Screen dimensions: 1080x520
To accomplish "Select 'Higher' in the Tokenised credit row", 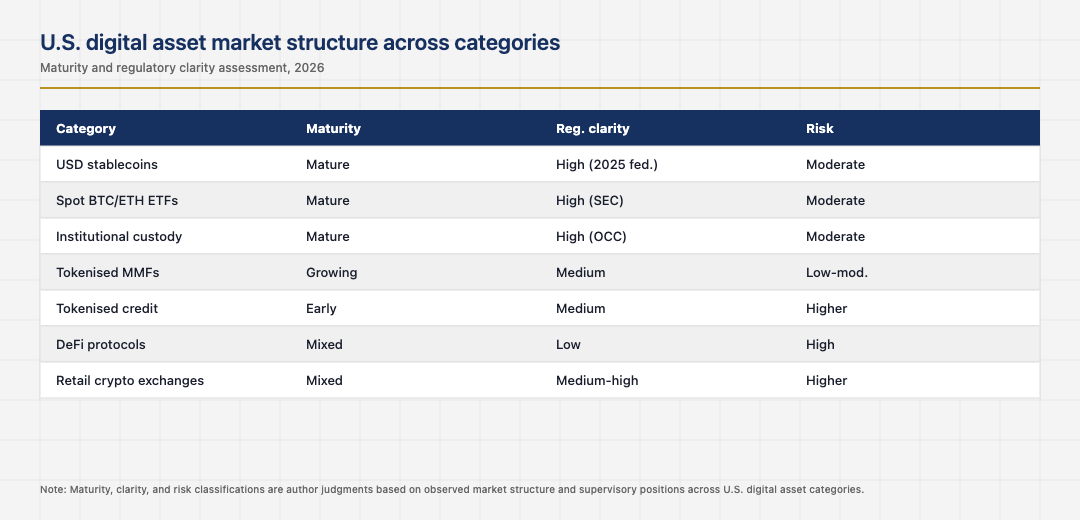I will pyautogui.click(x=827, y=309).
